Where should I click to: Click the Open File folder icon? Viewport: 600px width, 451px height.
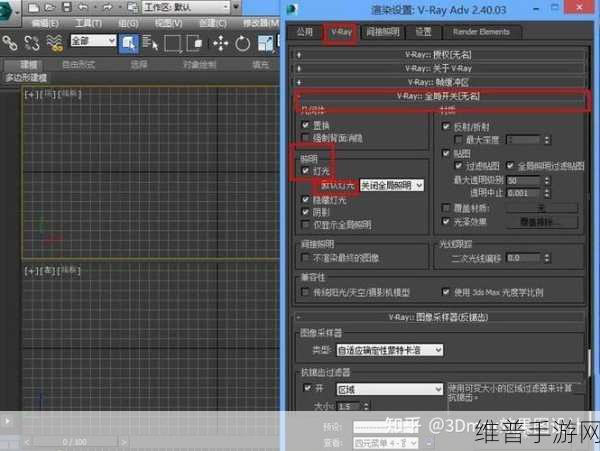tap(49, 7)
